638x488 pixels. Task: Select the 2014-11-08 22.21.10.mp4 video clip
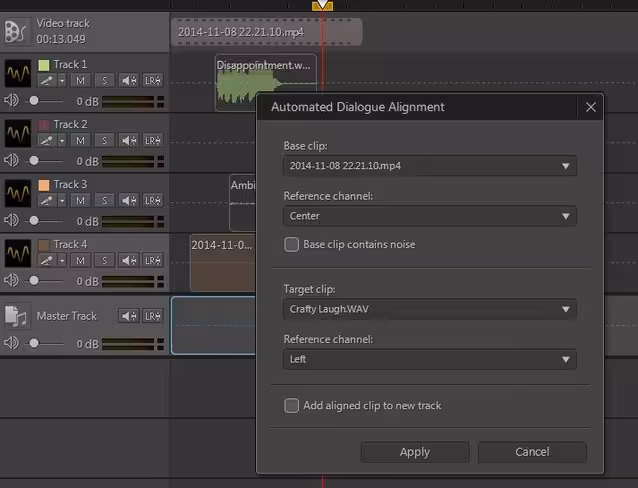(x=267, y=32)
